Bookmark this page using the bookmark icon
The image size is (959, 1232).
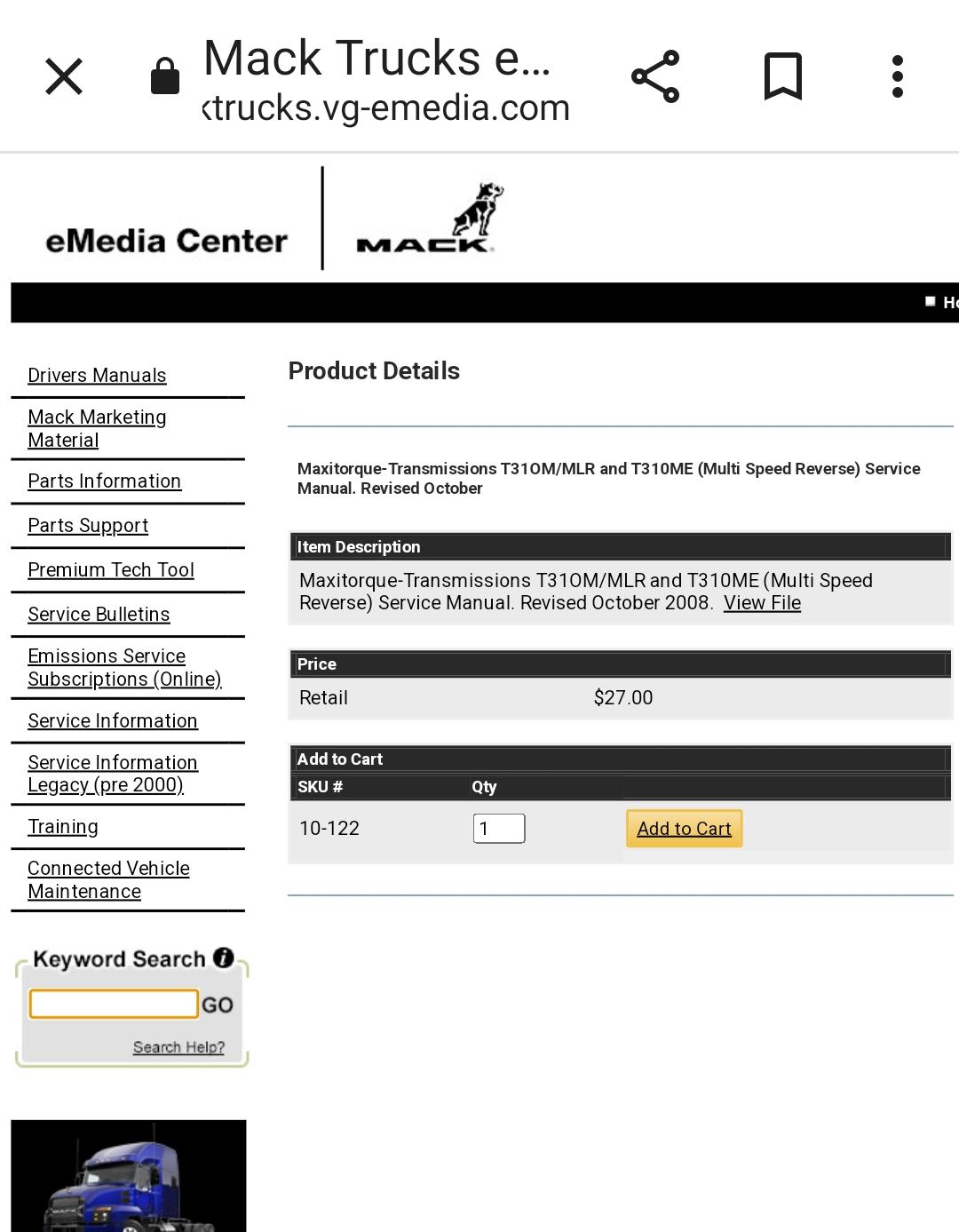pos(783,76)
